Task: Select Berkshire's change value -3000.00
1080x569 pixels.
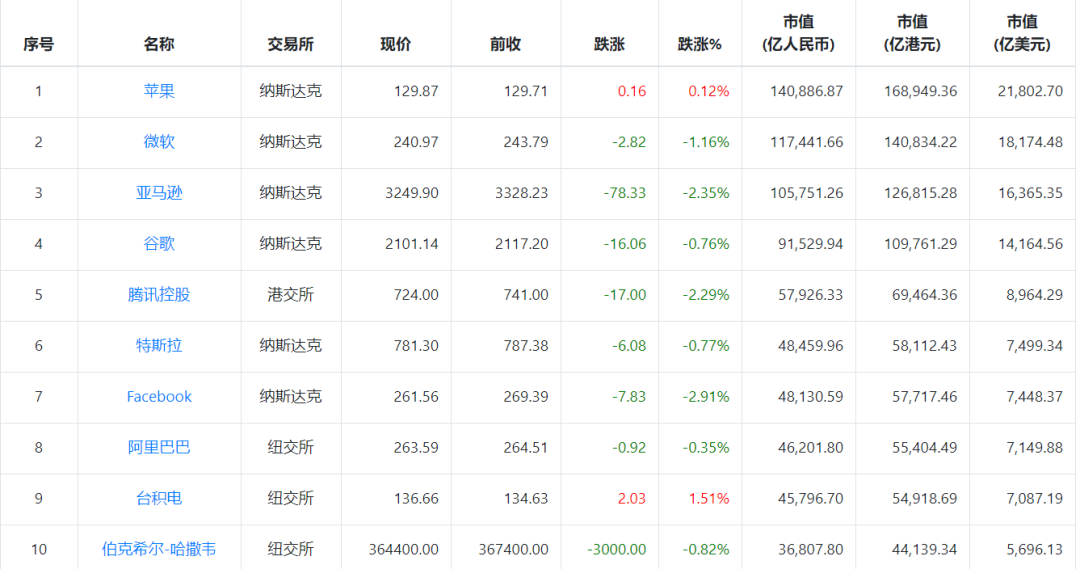Action: [617, 550]
